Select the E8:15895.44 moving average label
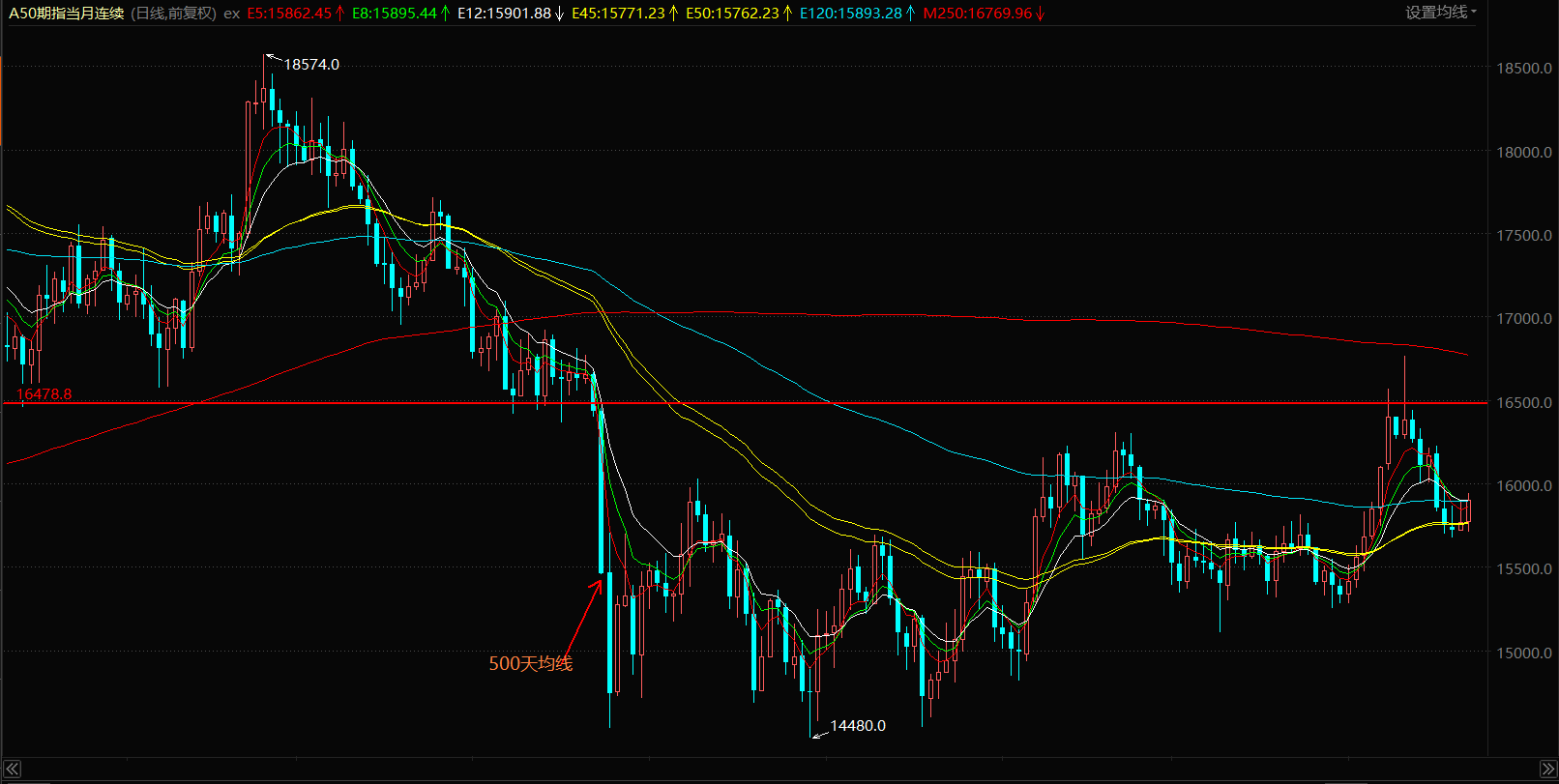 (400, 14)
